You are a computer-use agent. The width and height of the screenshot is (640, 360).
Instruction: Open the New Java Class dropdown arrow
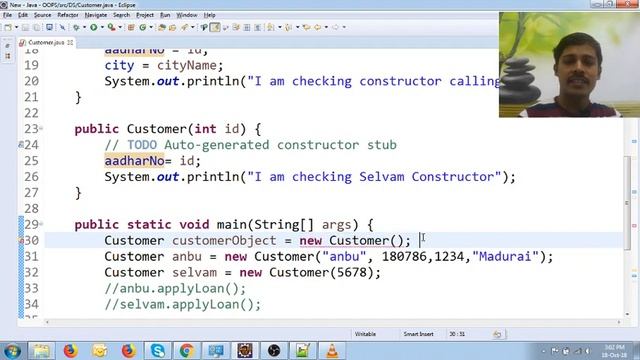coord(151,27)
